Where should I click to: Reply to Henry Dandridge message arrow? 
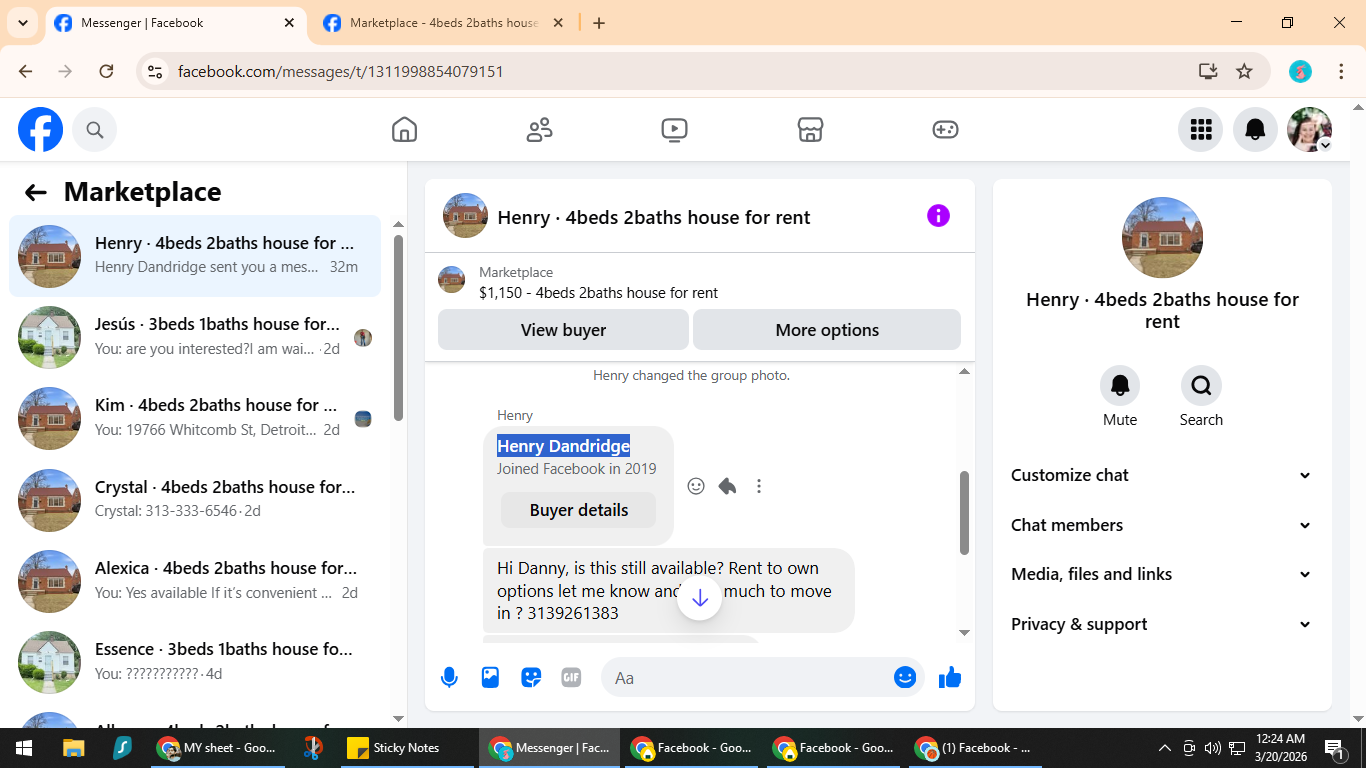tap(727, 486)
